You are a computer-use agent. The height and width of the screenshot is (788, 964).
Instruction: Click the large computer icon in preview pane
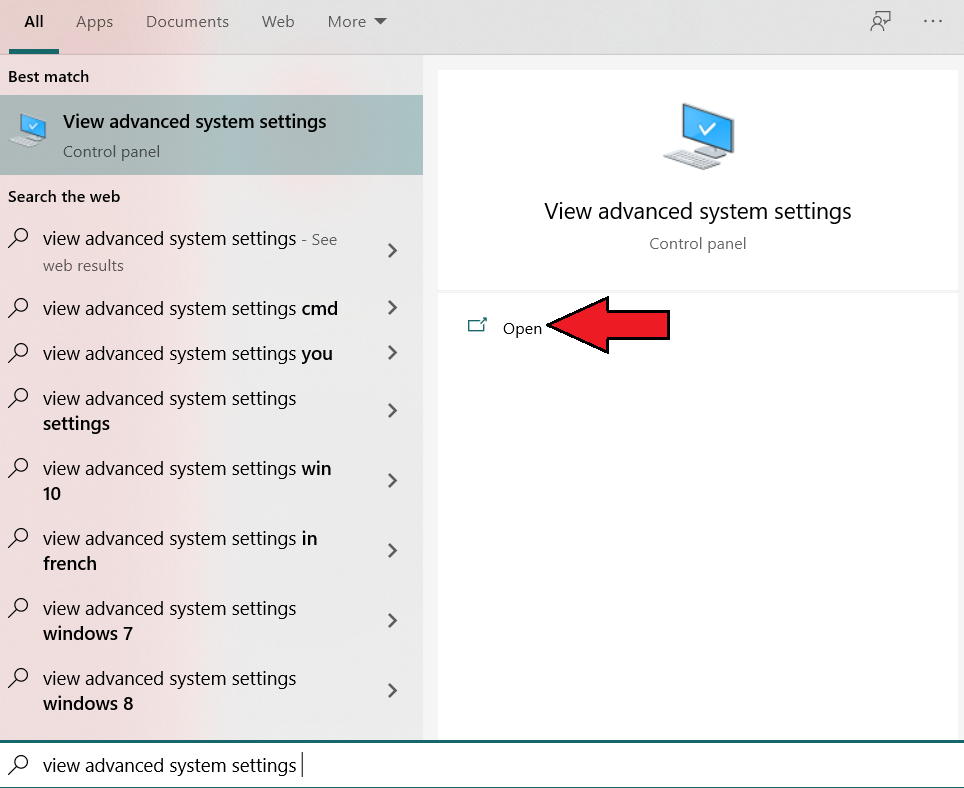pyautogui.click(x=699, y=136)
